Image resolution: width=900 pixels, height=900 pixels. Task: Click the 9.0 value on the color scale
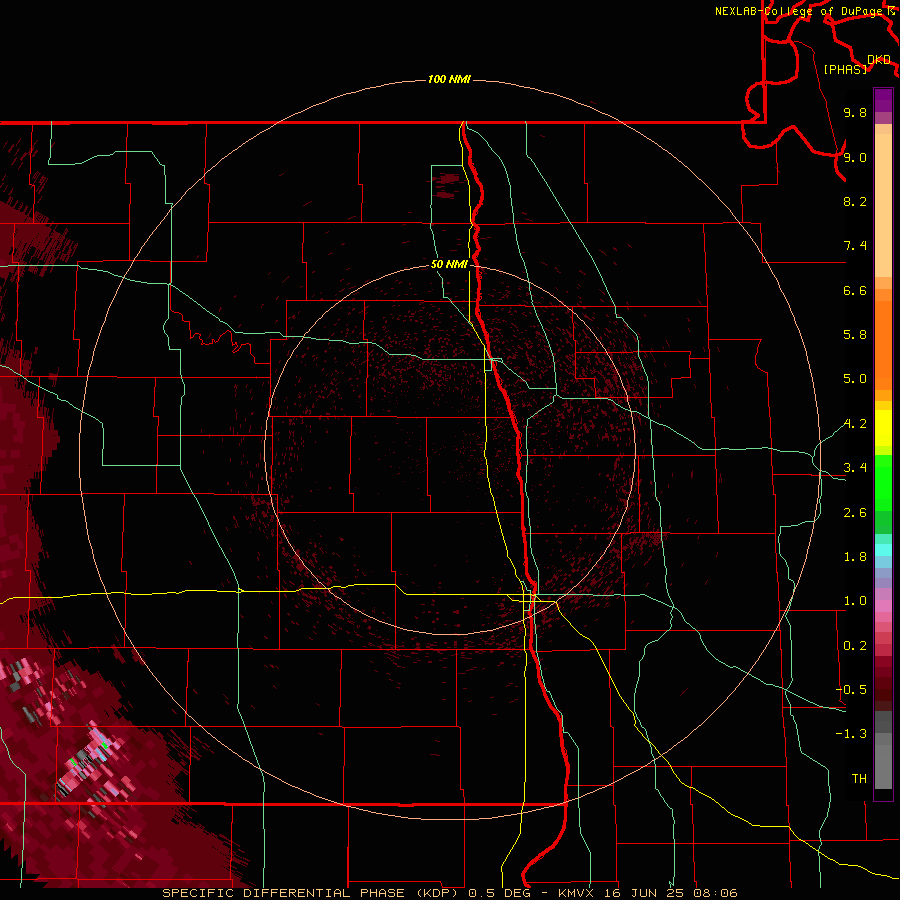tap(855, 157)
